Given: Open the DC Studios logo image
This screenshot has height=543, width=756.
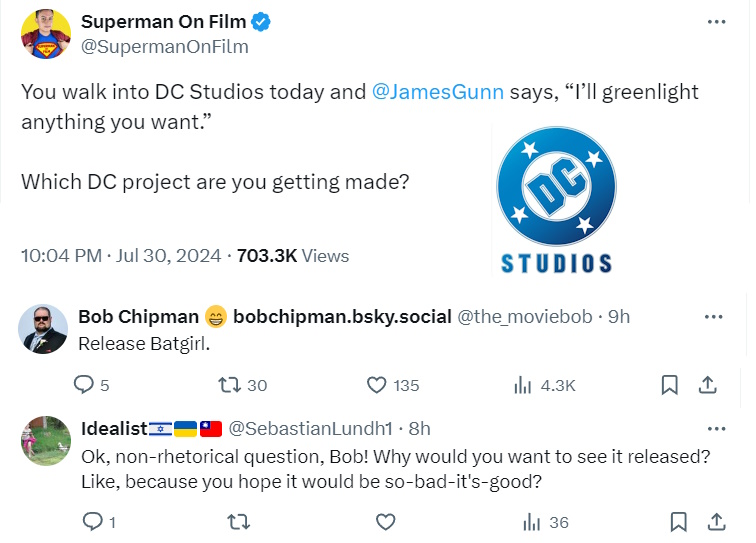Looking at the screenshot, I should pos(556,201).
